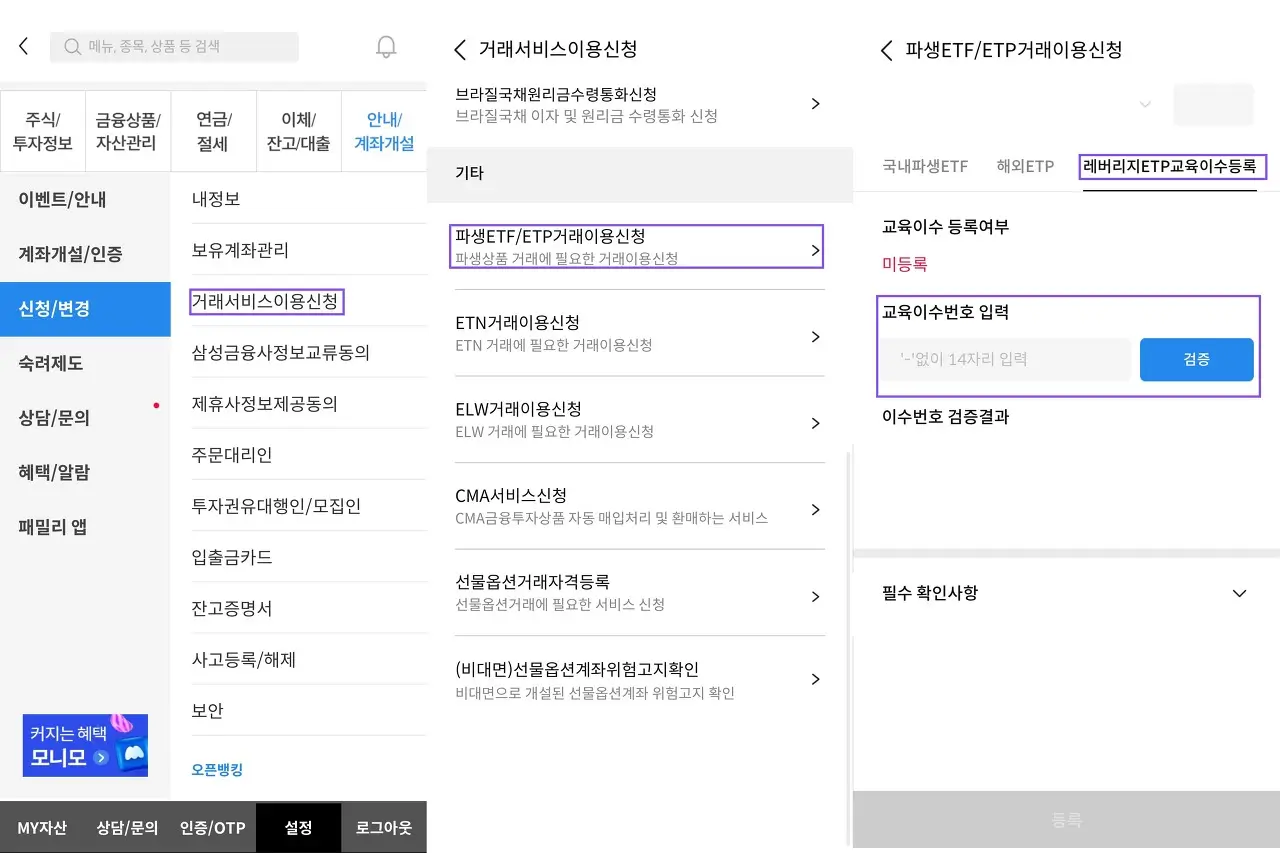Tap 인증/OTP in bottom bar

(213, 828)
